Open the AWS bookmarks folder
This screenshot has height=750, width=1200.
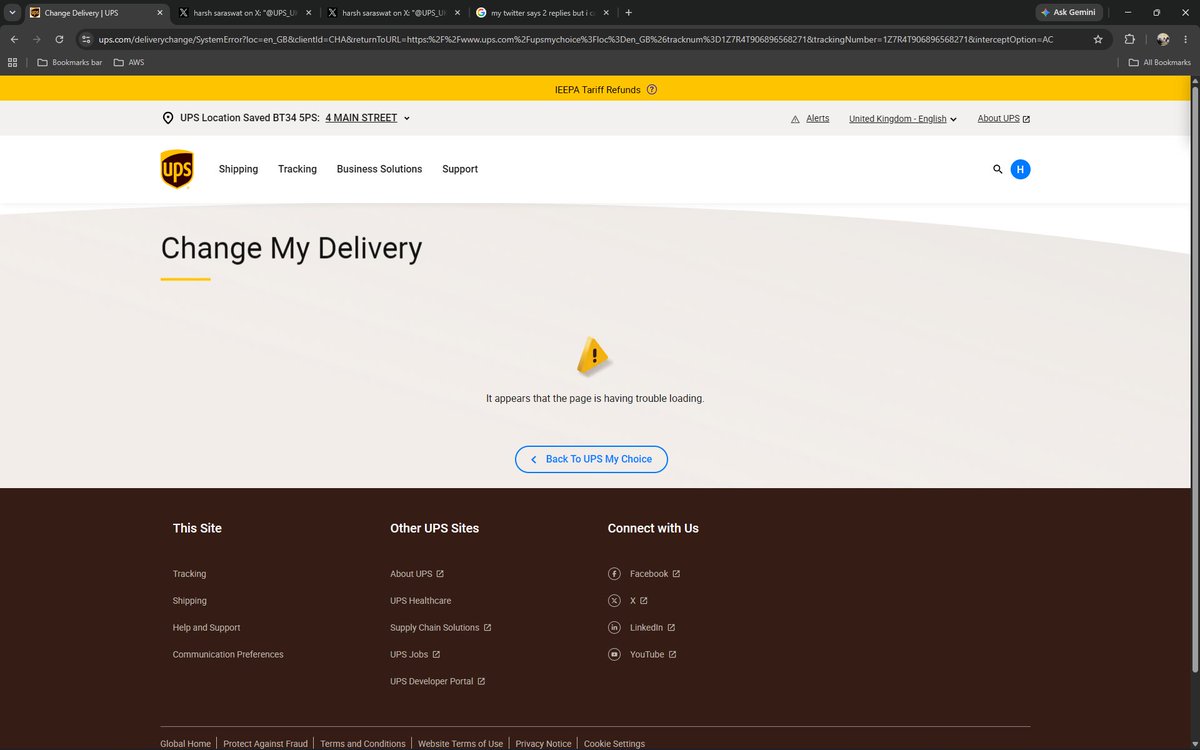coord(129,62)
